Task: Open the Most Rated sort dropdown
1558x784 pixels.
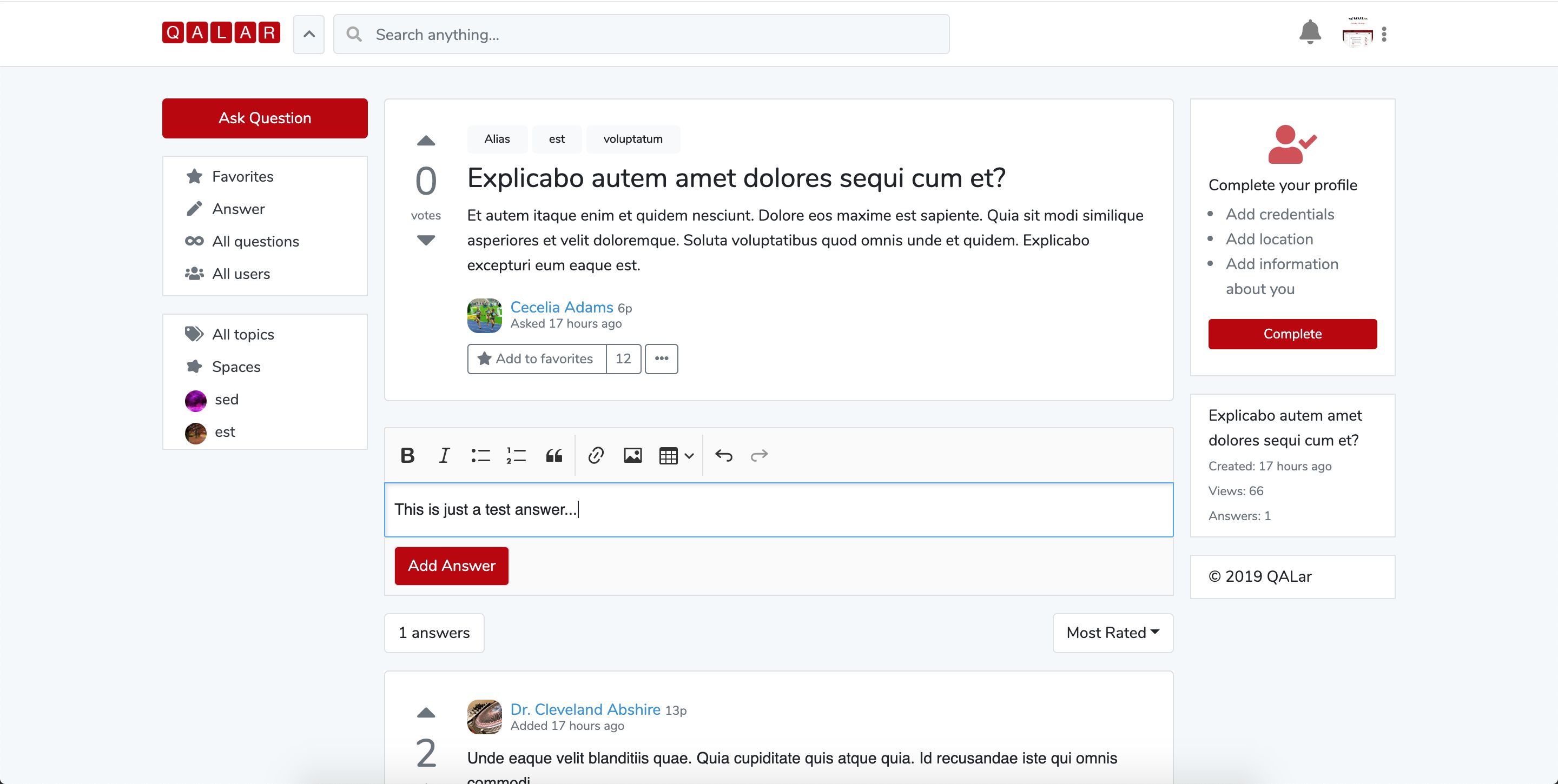Action: coord(1112,633)
